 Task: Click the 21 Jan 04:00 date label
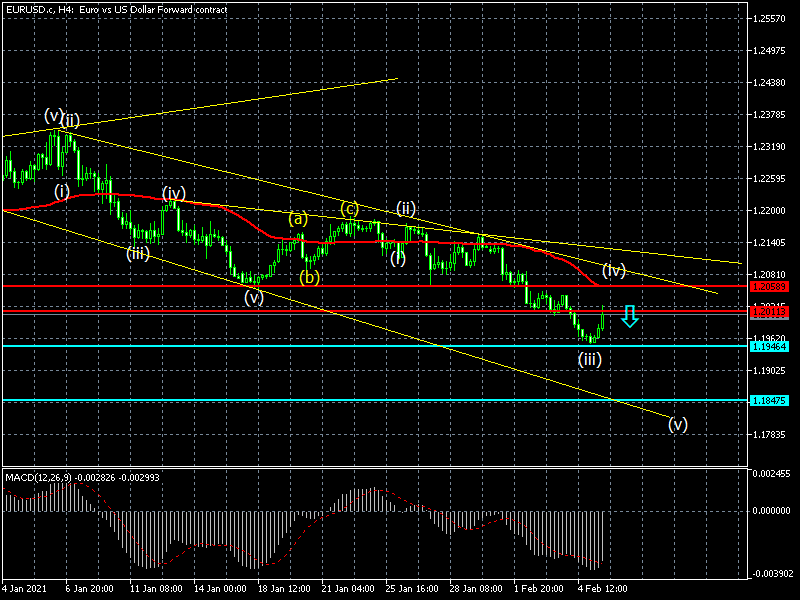(350, 590)
